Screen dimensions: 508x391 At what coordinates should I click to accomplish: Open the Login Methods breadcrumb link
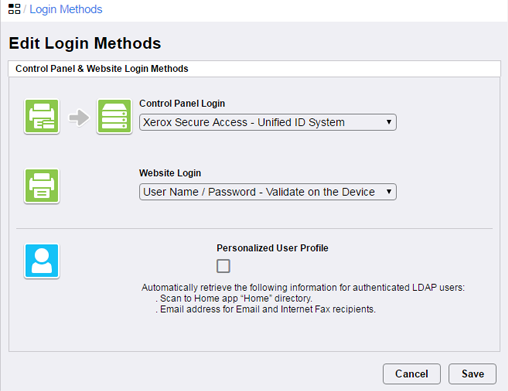[66, 9]
